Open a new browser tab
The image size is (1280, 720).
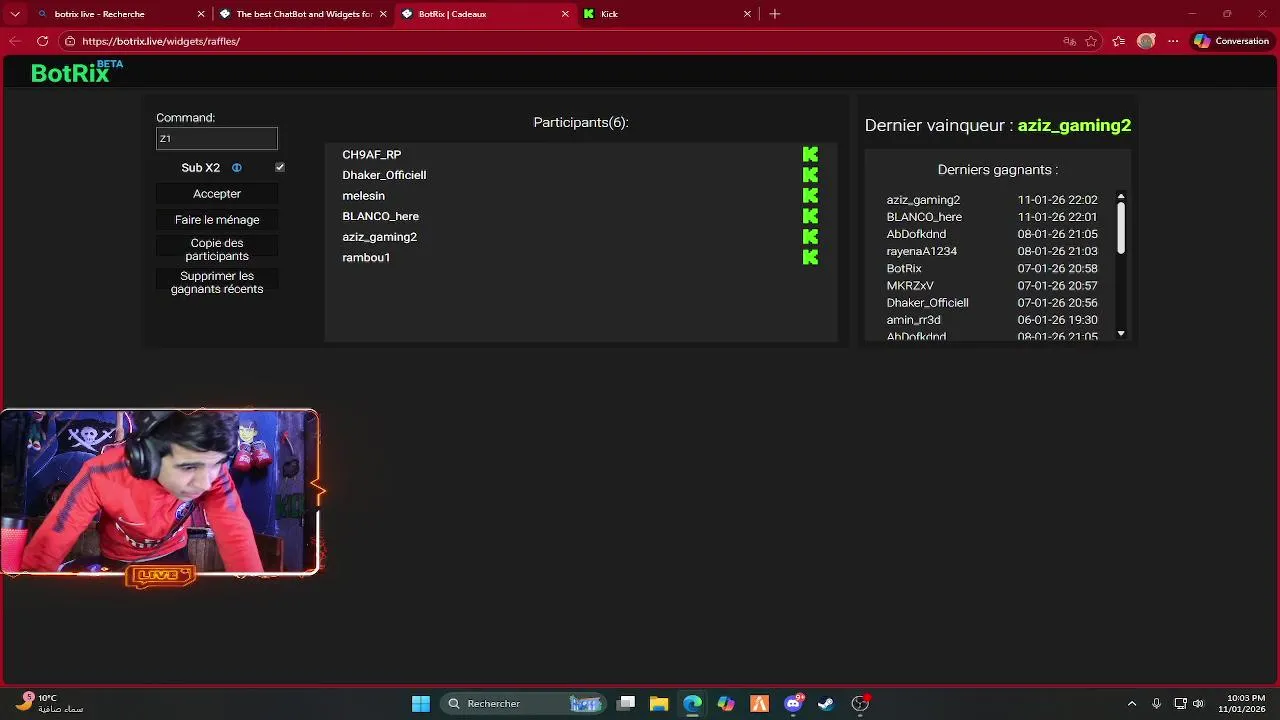[x=775, y=14]
